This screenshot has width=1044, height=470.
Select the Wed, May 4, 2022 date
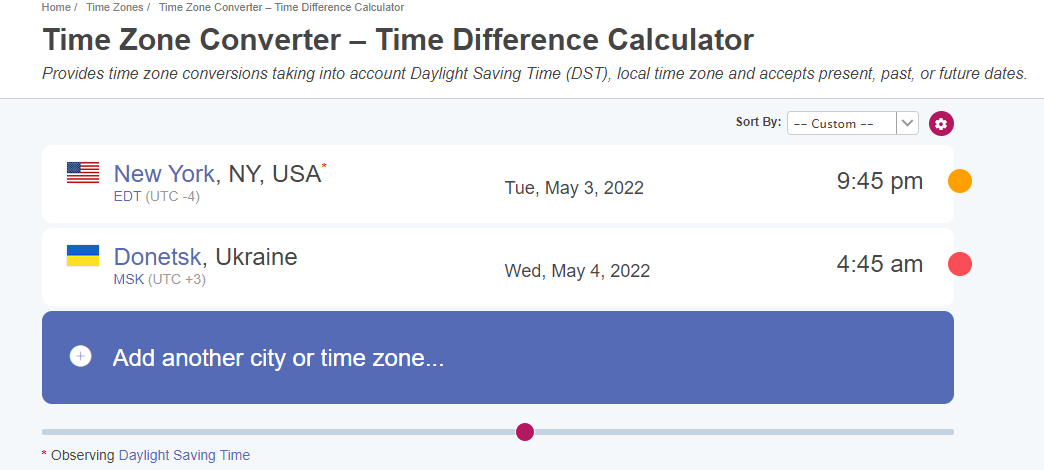pyautogui.click(x=577, y=271)
